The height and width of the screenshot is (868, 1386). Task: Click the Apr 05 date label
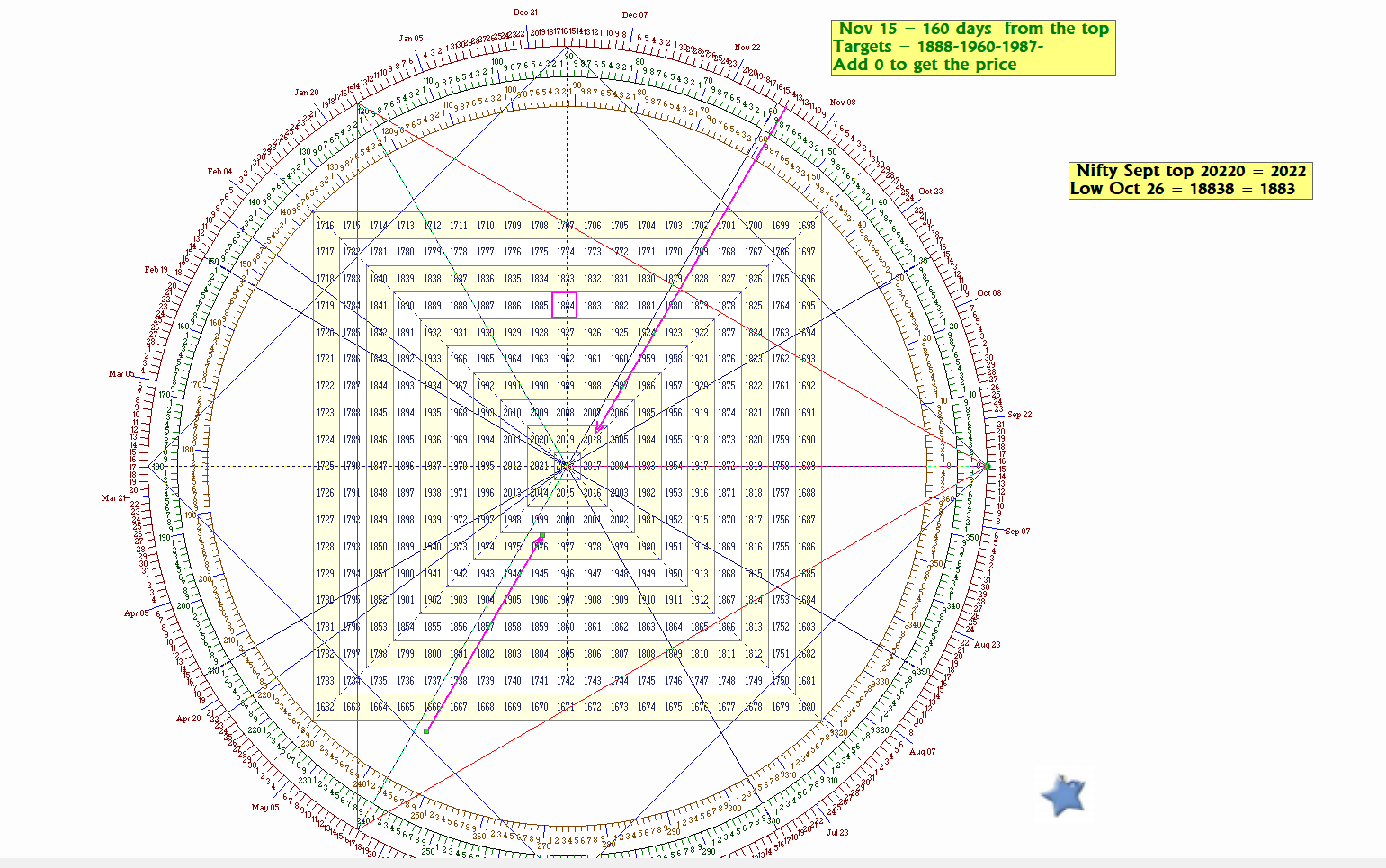[137, 613]
